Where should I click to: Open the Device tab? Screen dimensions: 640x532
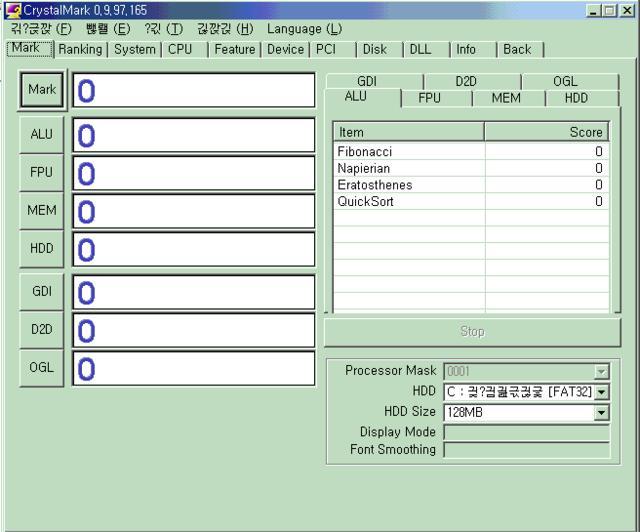pos(285,49)
